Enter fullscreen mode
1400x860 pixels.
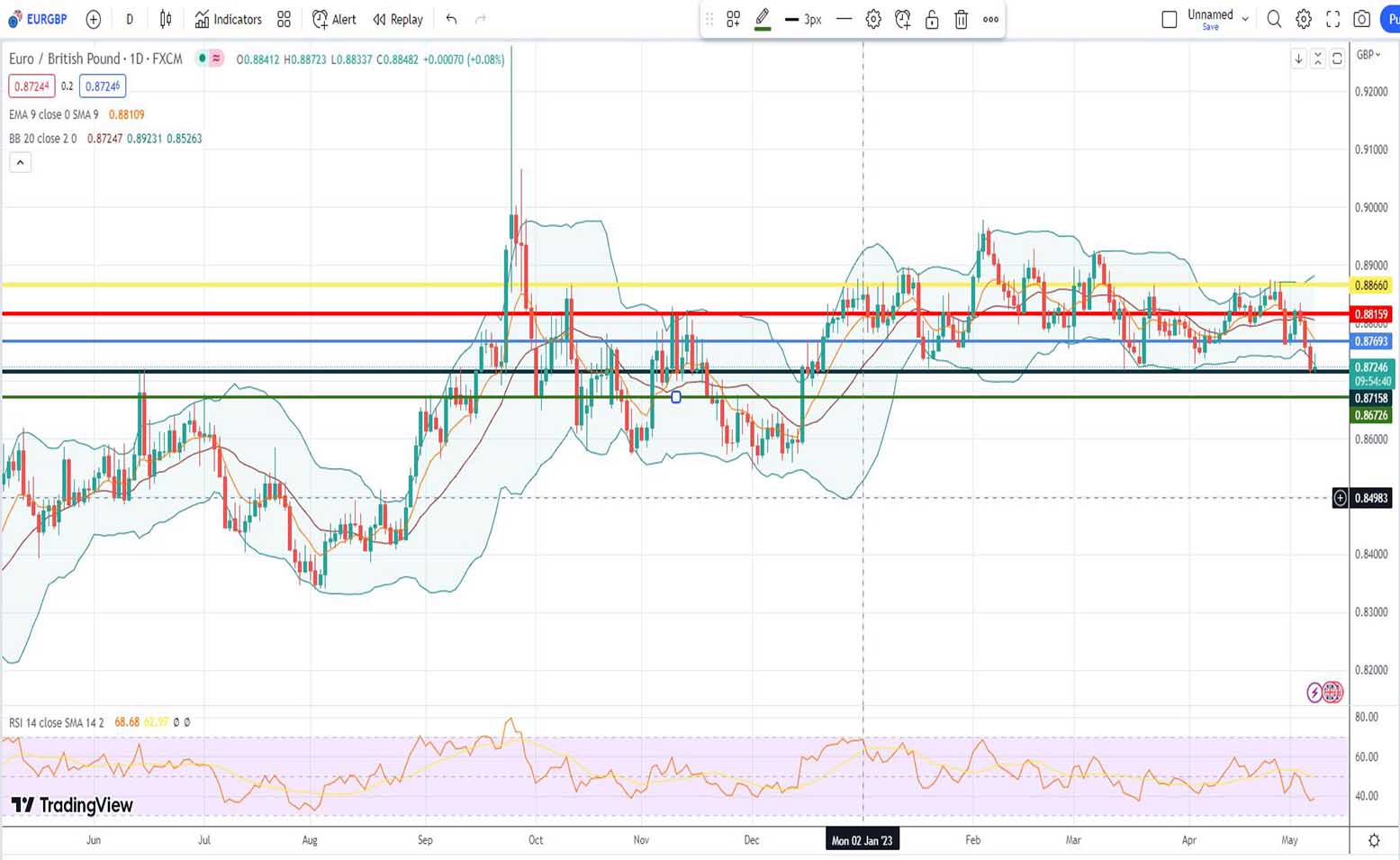pos(1332,19)
